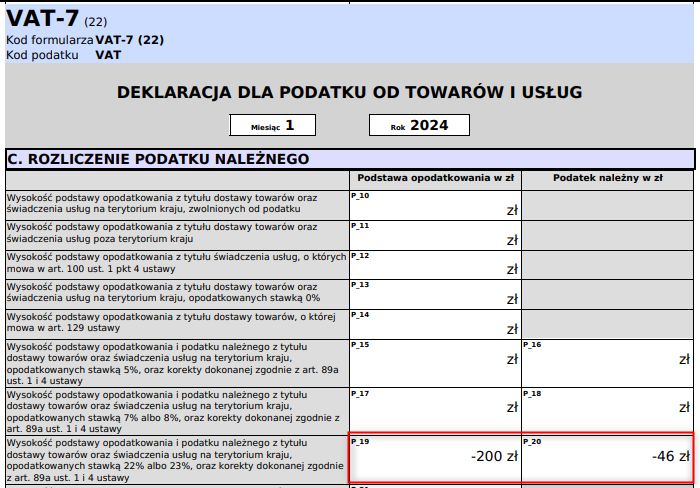Click the Miesiąc field showing 1

click(272, 125)
